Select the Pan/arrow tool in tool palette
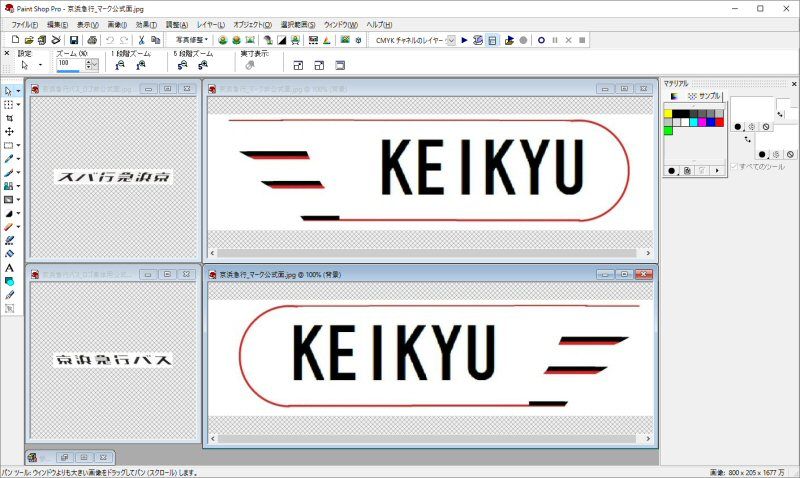This screenshot has width=800, height=478. click(8, 91)
